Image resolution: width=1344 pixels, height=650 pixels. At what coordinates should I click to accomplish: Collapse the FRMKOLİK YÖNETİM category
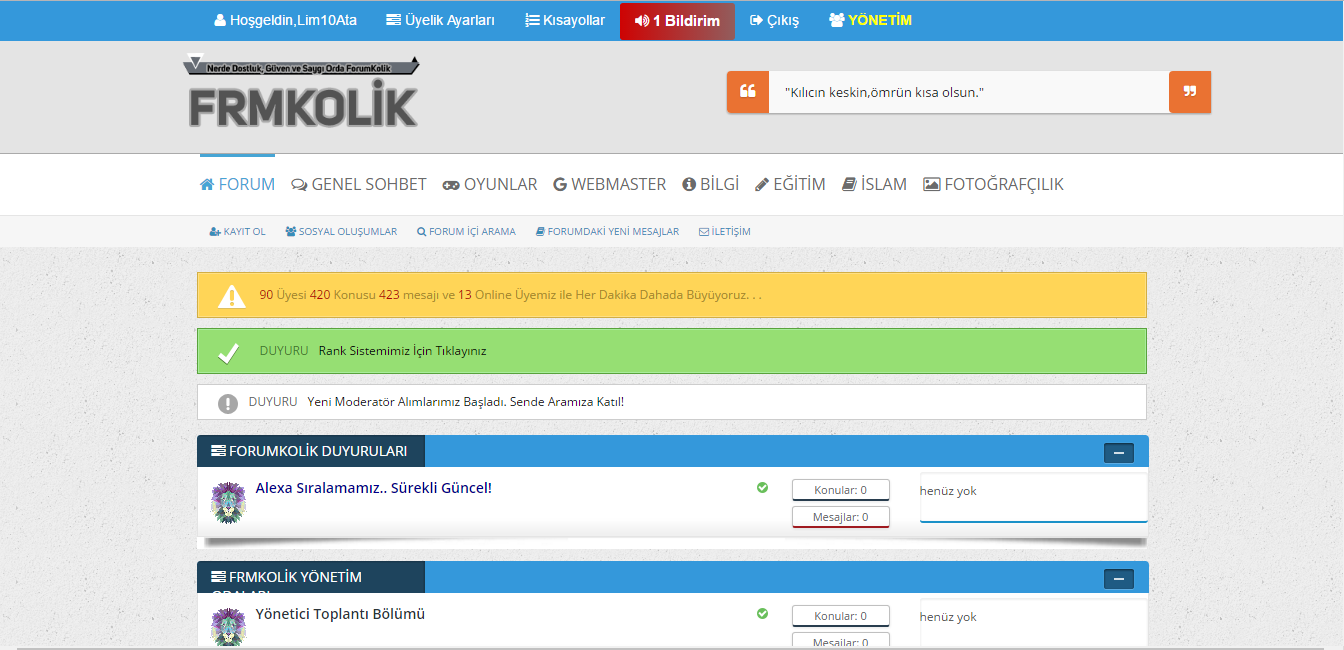tap(1118, 579)
